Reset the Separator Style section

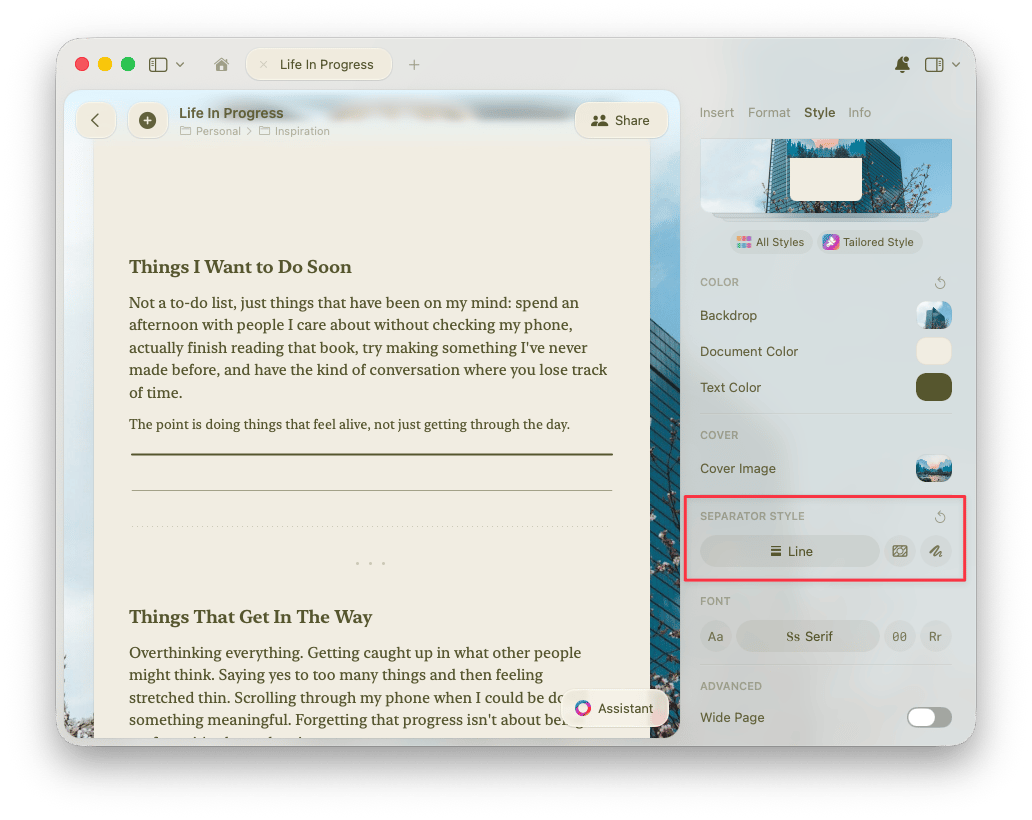point(940,517)
